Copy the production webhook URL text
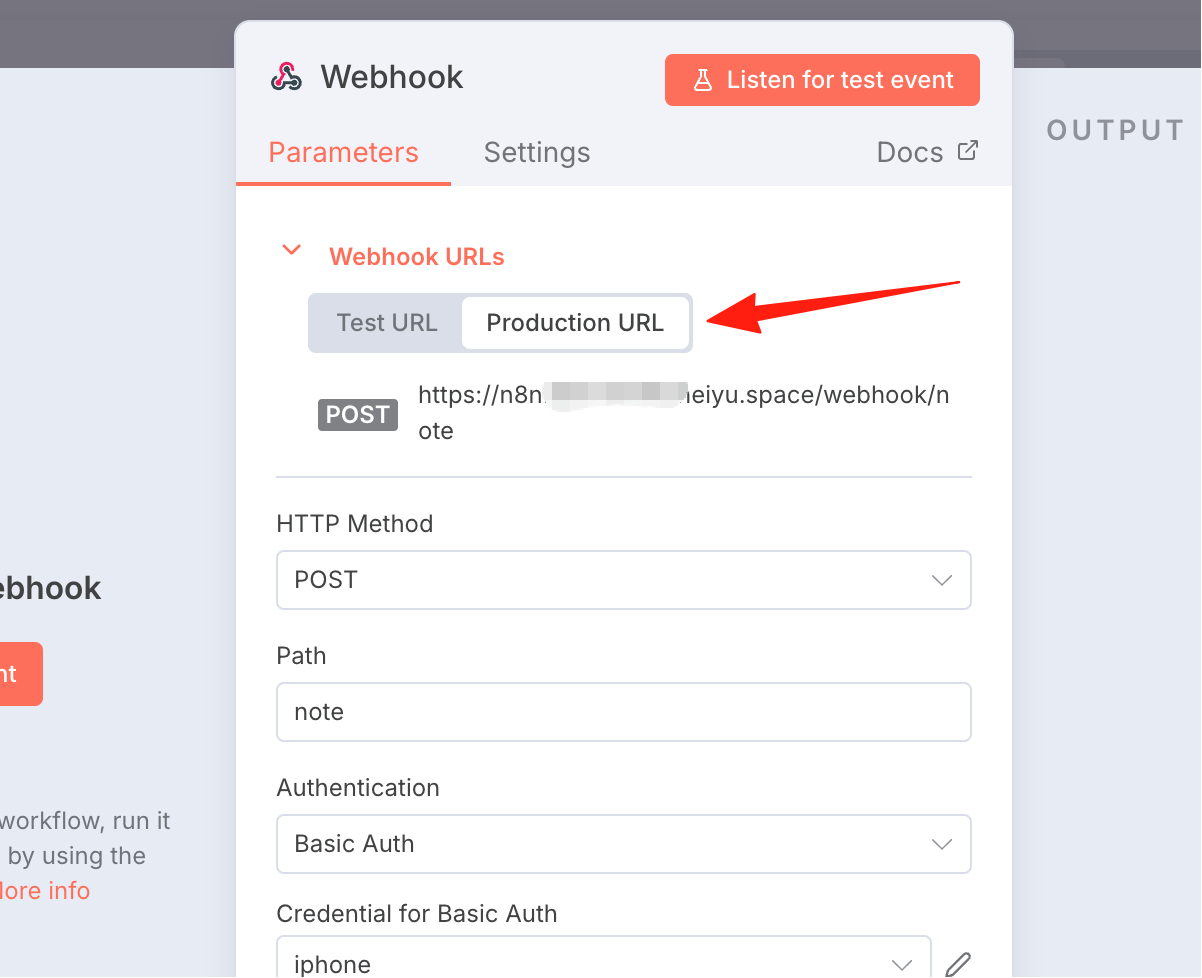The image size is (1202, 978). (x=684, y=413)
